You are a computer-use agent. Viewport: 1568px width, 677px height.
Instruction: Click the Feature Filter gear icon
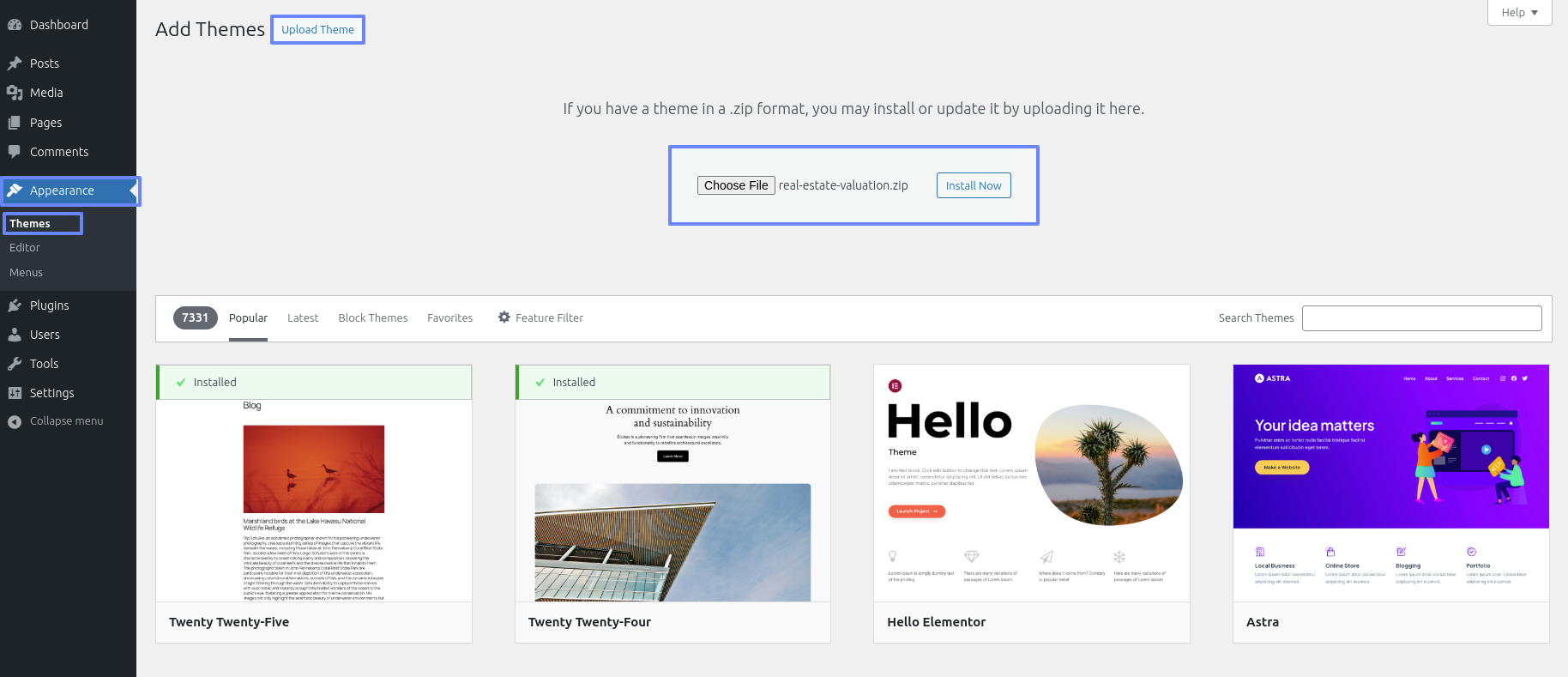504,317
